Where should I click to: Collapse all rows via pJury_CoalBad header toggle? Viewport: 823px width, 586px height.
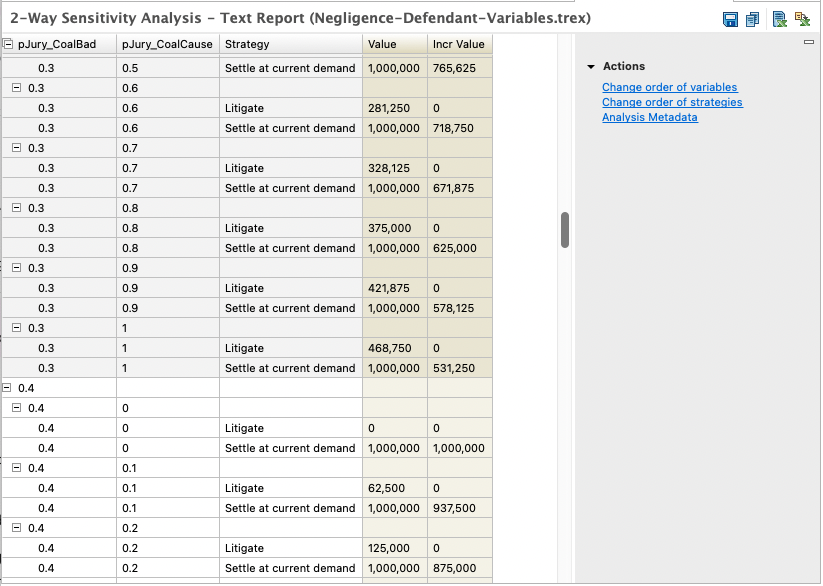8,45
